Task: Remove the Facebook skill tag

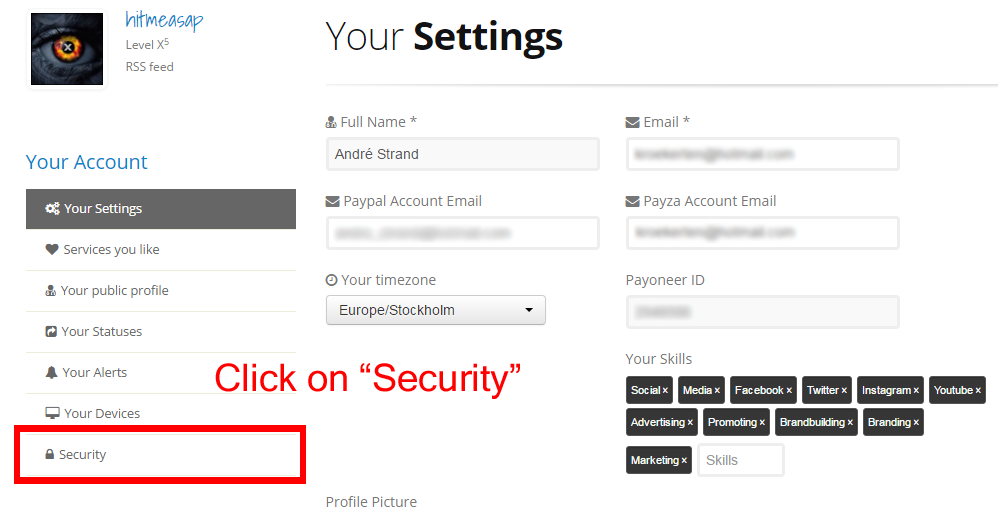Action: pyautogui.click(x=789, y=391)
